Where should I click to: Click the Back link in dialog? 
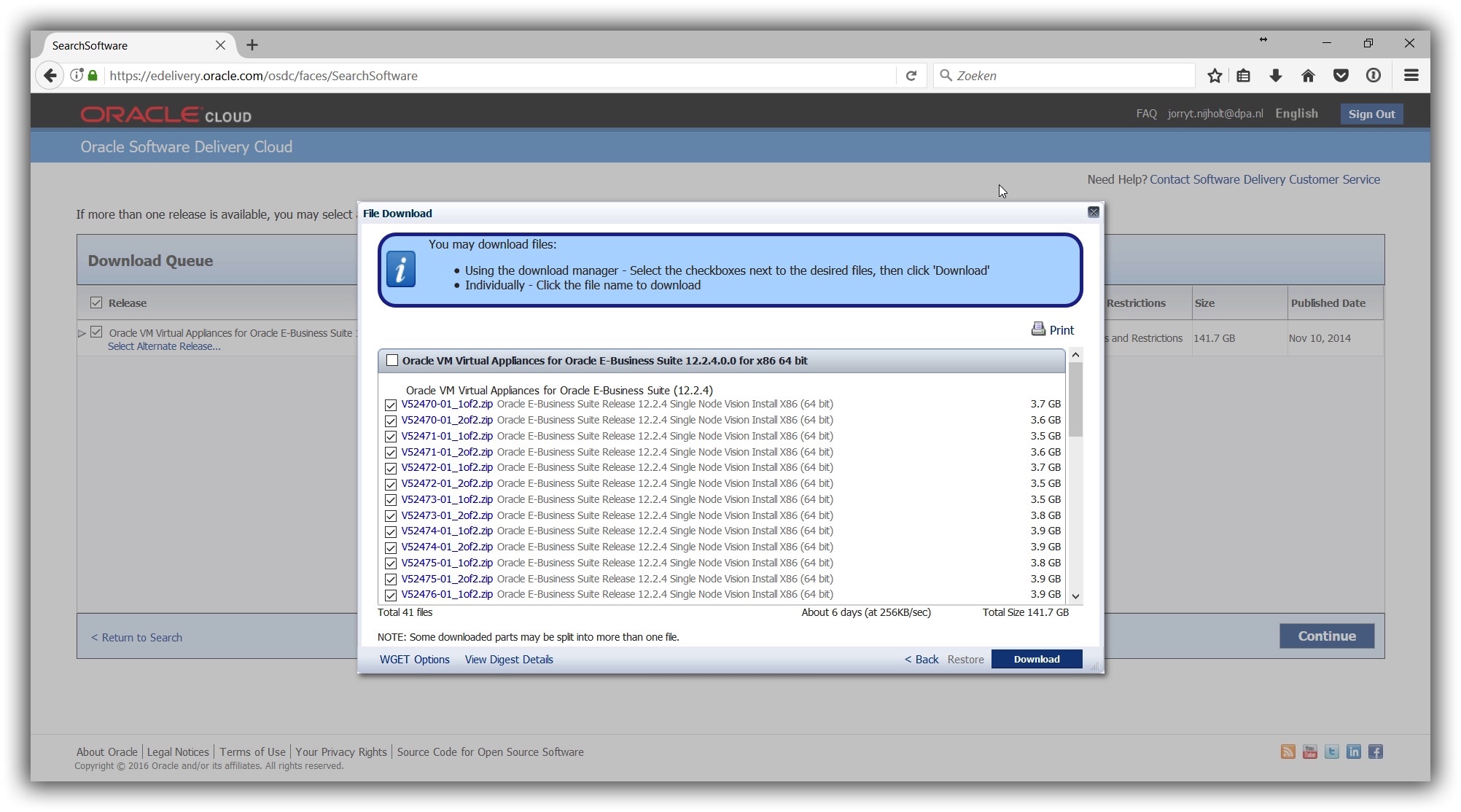click(922, 659)
